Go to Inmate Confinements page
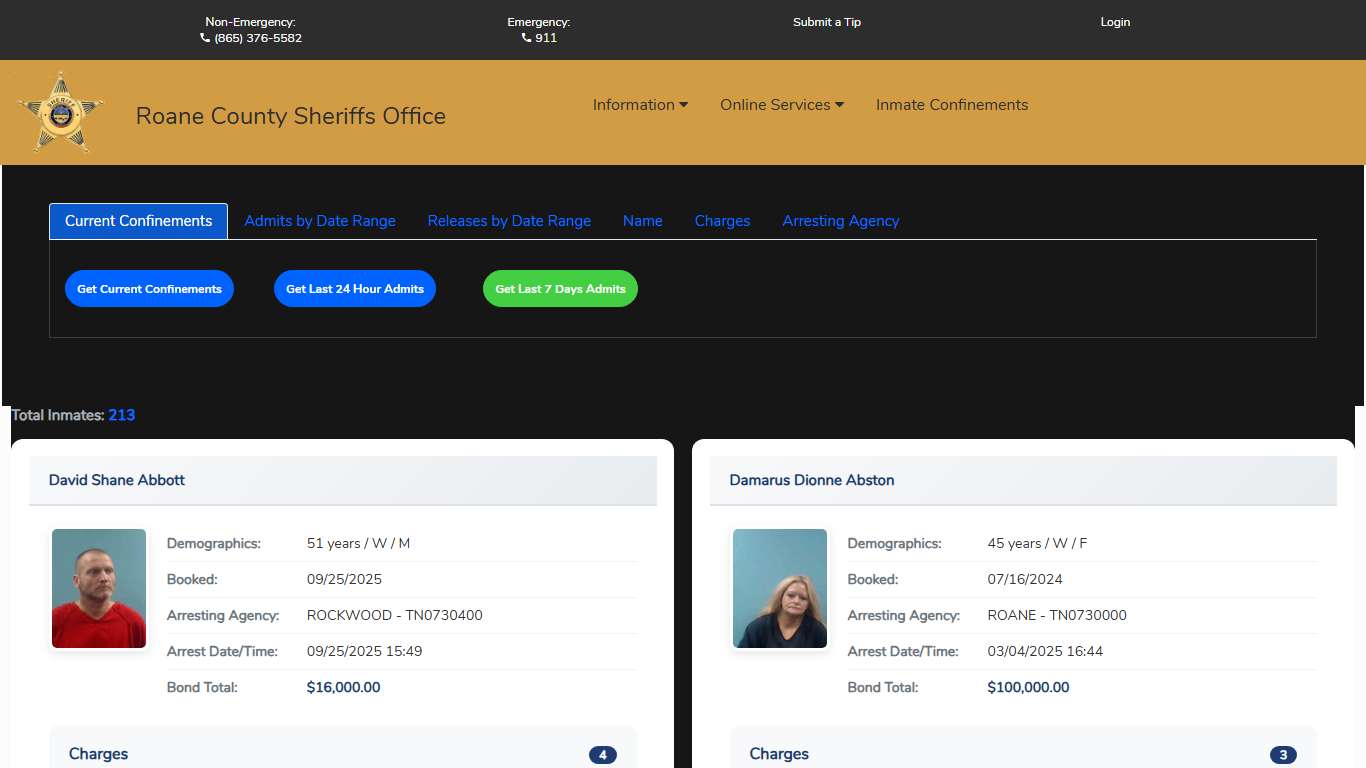 pyautogui.click(x=951, y=105)
